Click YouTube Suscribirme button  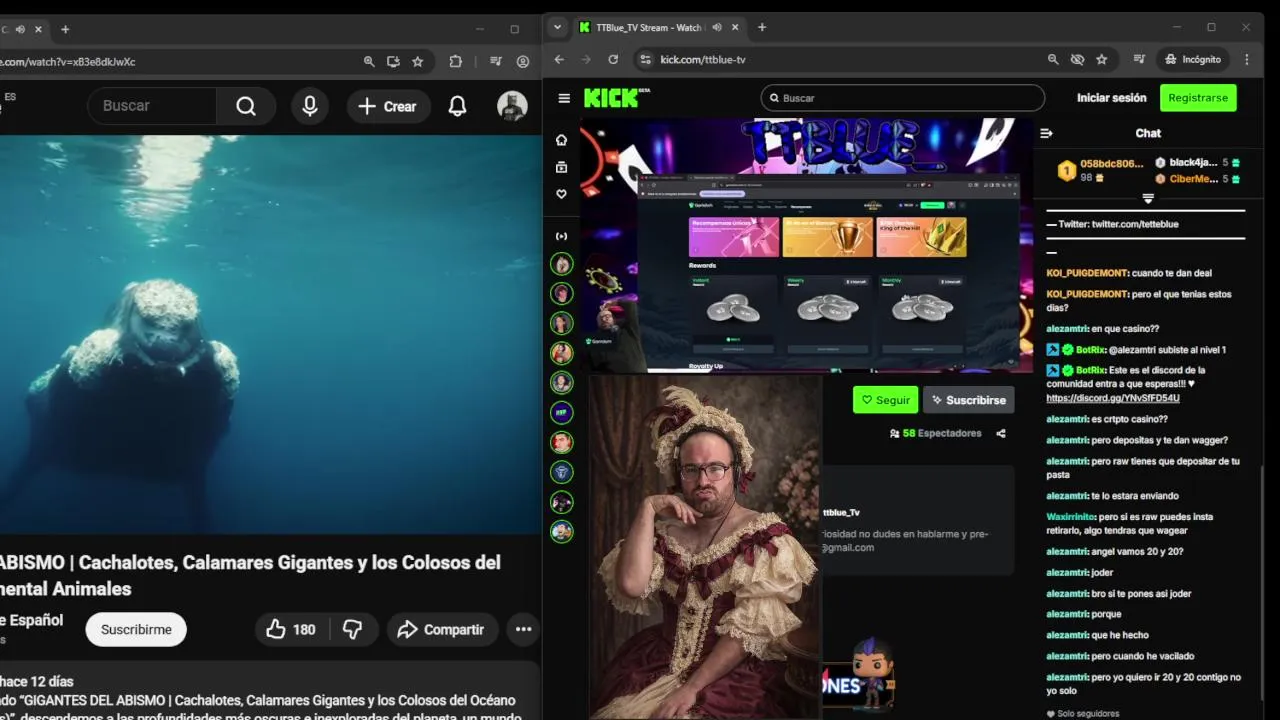[136, 629]
